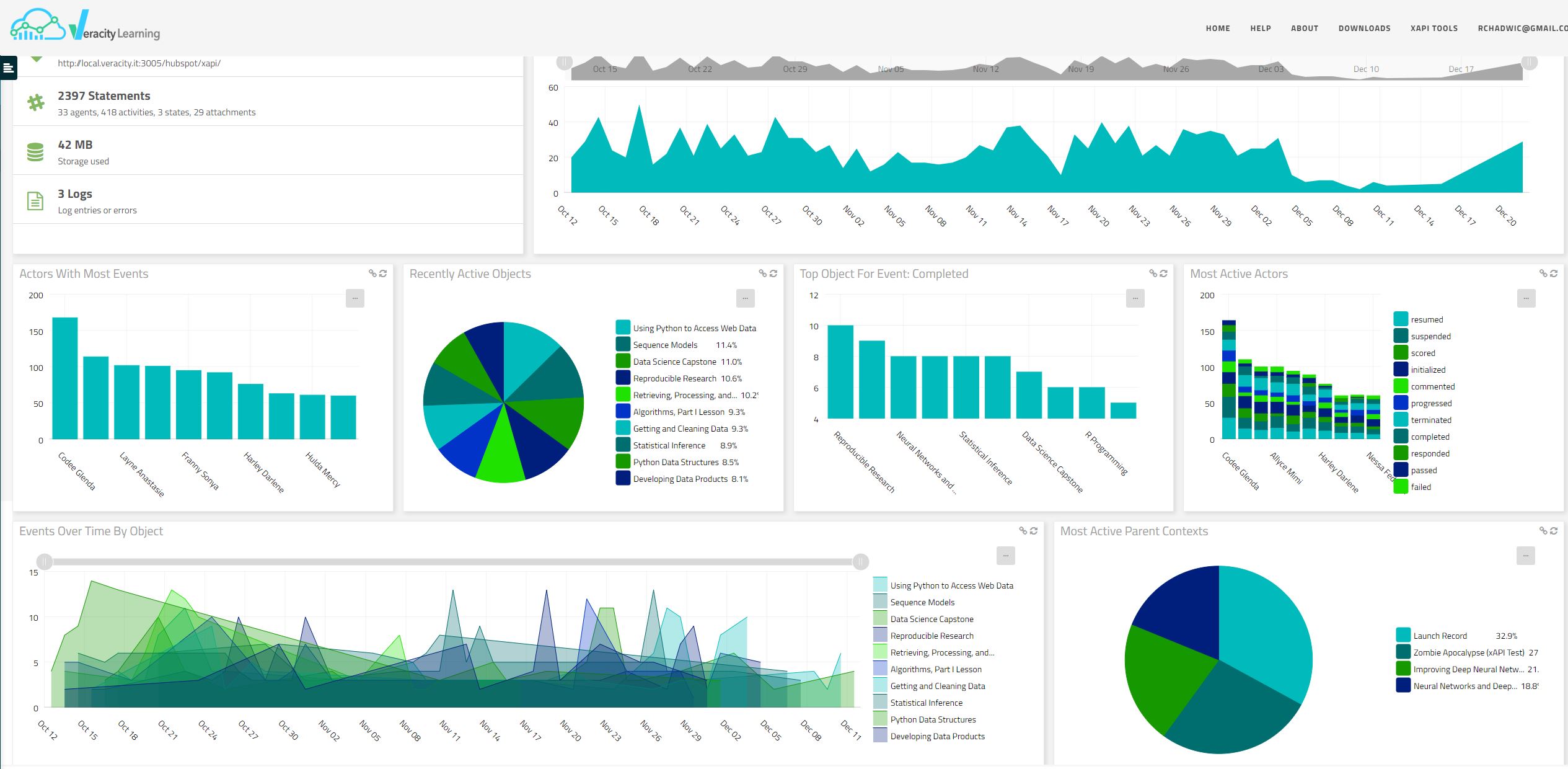The image size is (1568, 769).
Task: Click the 2397 Statements entry
Action: point(104,96)
